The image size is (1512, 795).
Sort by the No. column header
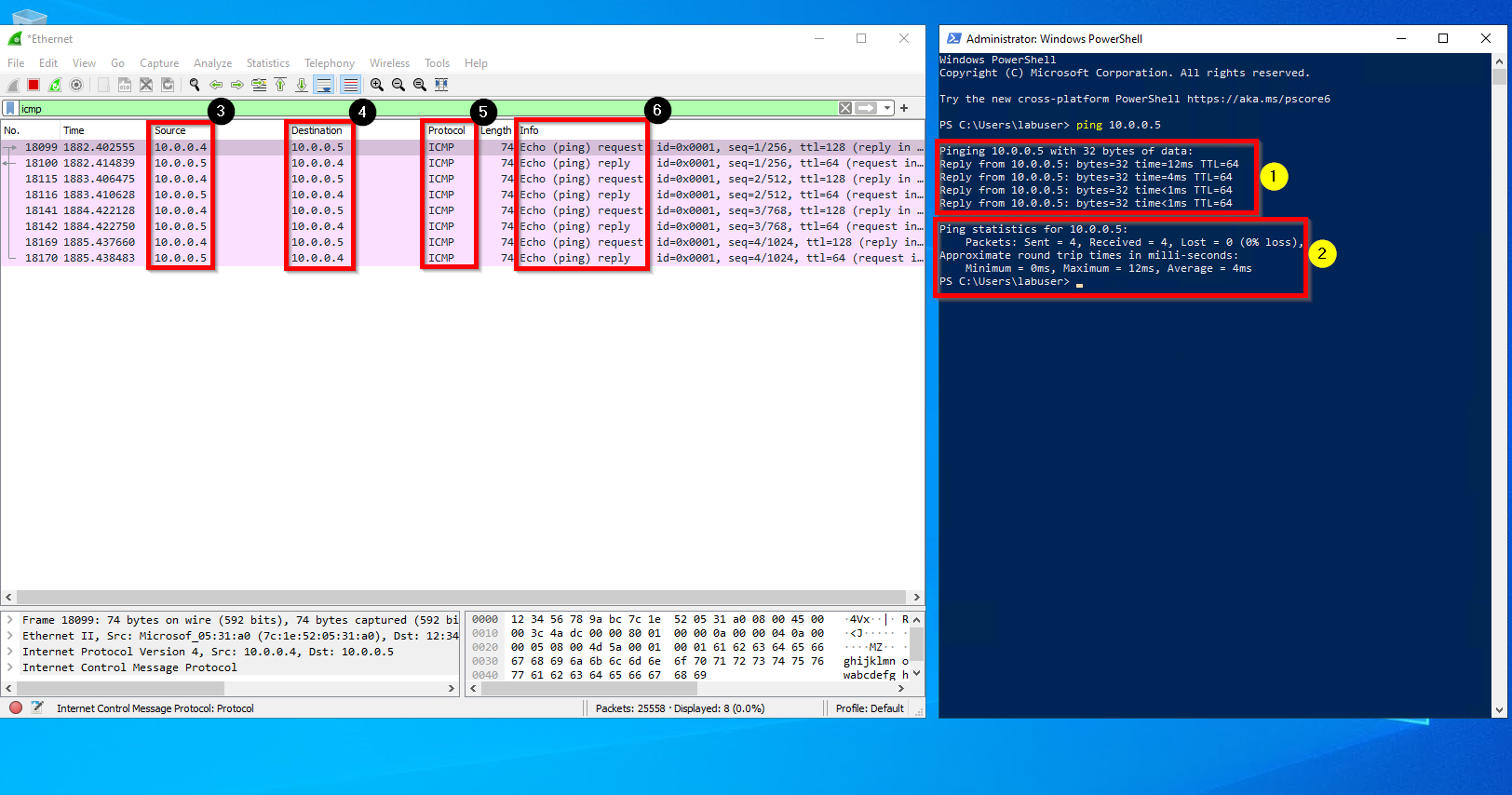click(31, 130)
